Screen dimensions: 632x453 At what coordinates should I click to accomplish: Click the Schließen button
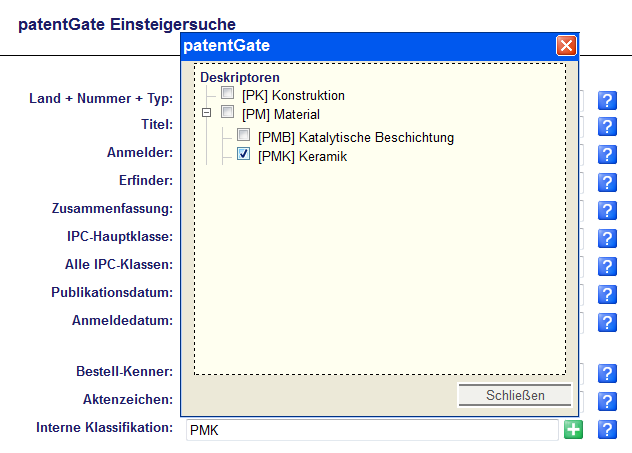click(515, 395)
